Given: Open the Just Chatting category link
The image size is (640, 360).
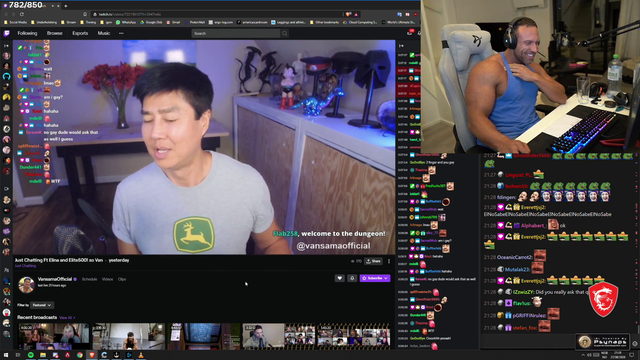Looking at the screenshot, I should coord(25,266).
